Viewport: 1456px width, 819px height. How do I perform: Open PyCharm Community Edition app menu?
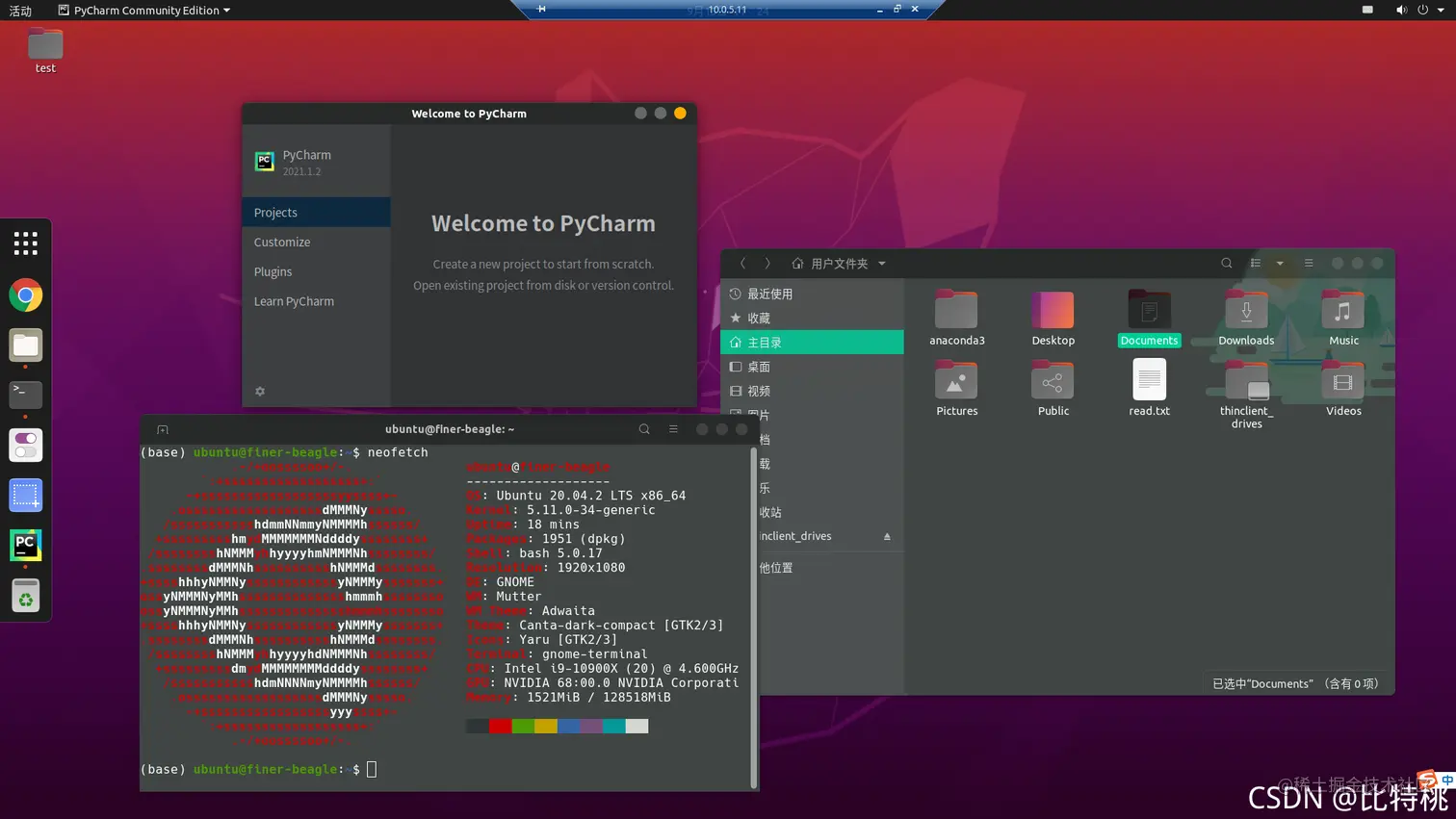(x=143, y=10)
